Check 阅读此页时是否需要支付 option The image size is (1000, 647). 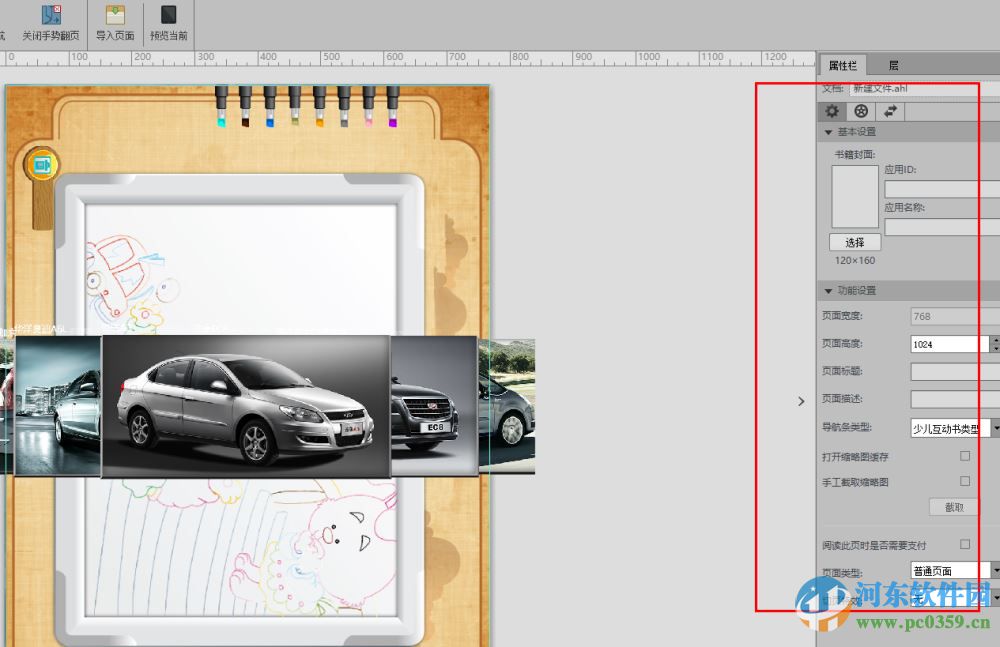(x=965, y=545)
